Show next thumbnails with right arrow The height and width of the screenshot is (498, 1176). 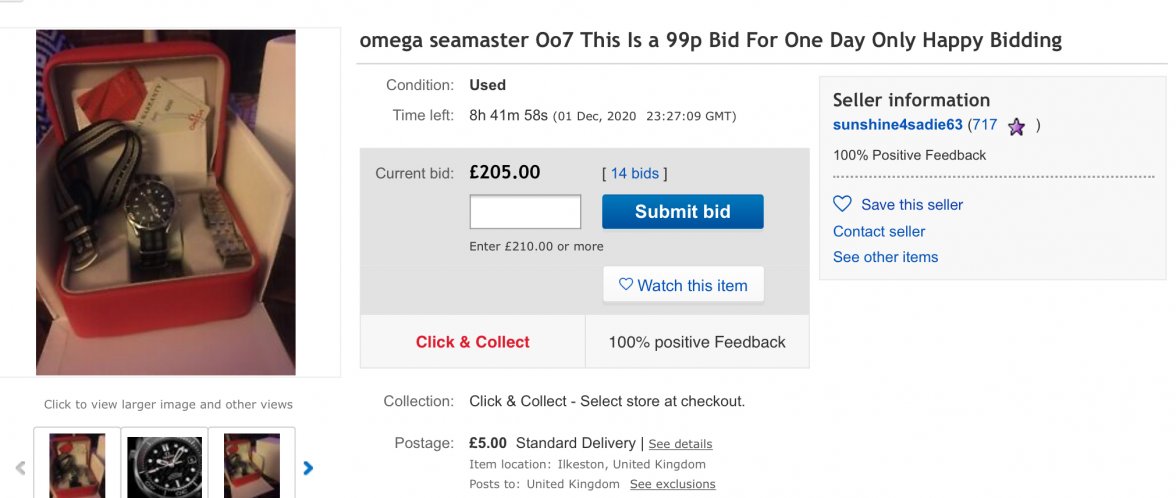click(308, 467)
